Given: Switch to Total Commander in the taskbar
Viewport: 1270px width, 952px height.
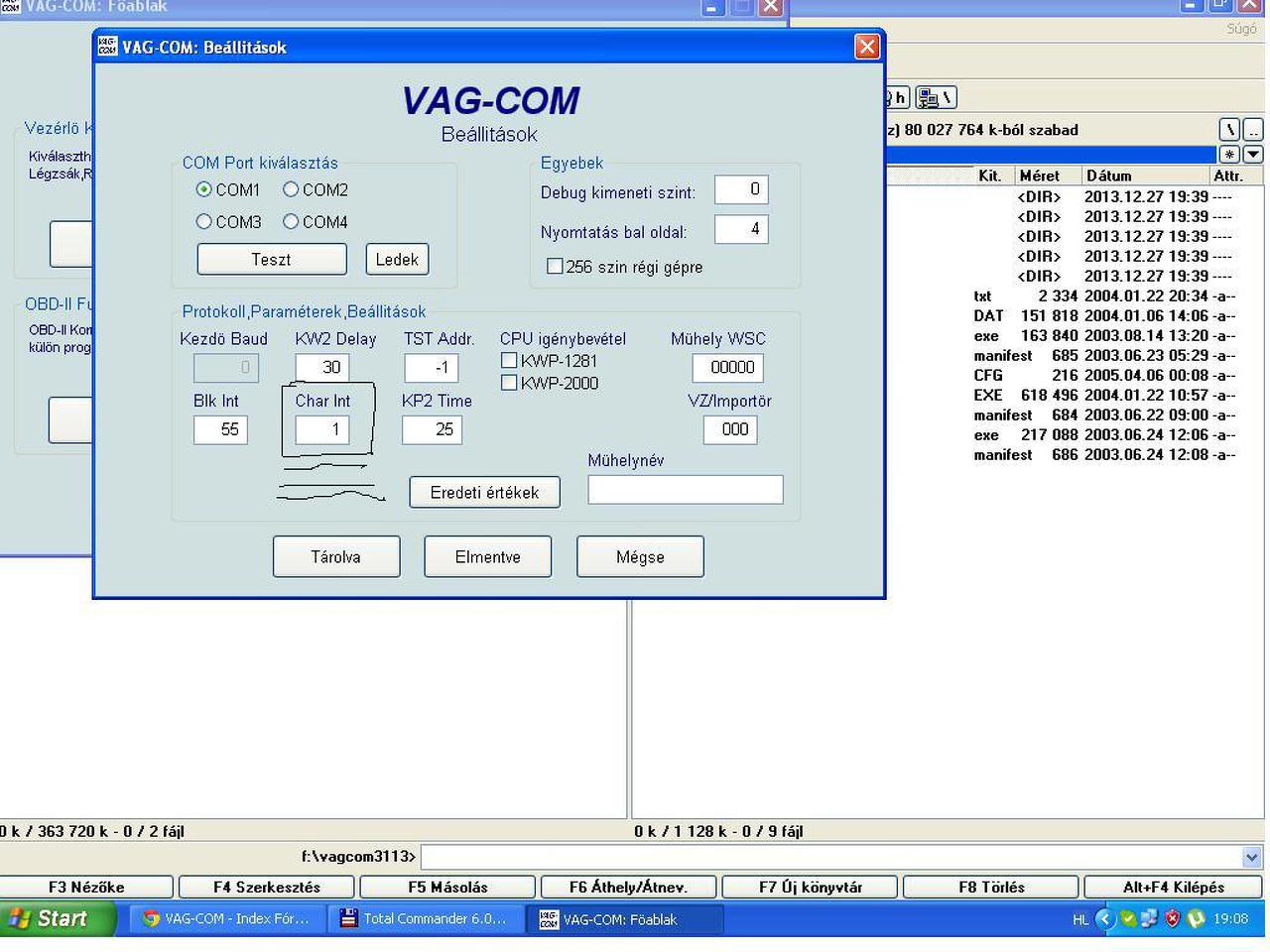Looking at the screenshot, I should tap(426, 918).
